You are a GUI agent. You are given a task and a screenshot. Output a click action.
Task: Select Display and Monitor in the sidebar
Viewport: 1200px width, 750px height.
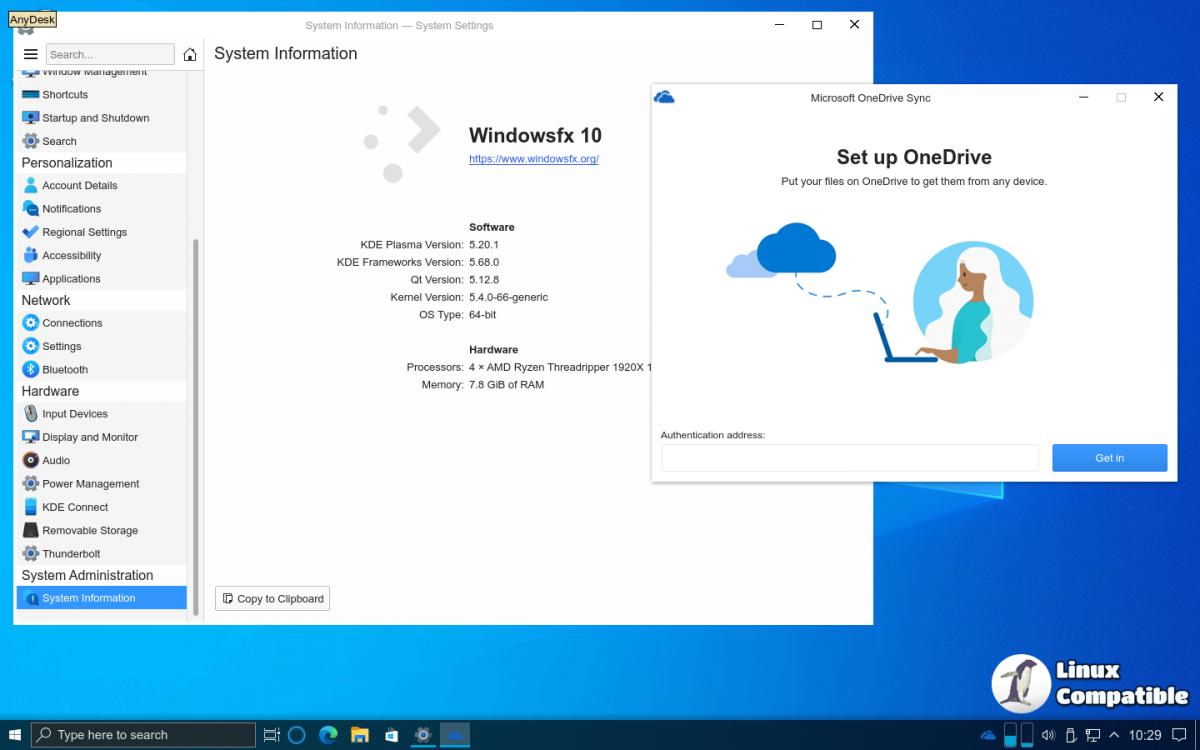(x=90, y=437)
